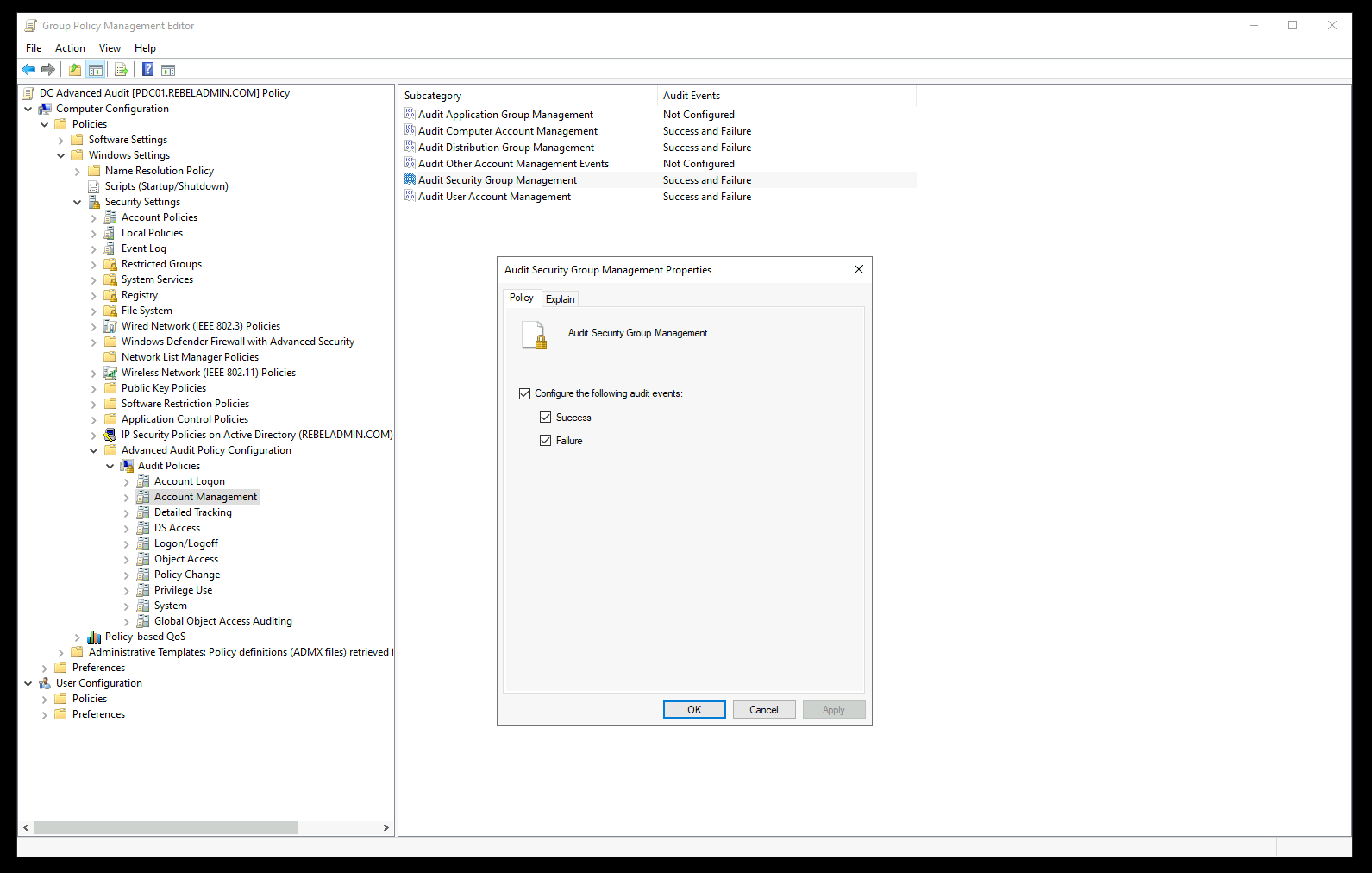
Task: Select the Policy Change tree item
Action: (x=187, y=575)
